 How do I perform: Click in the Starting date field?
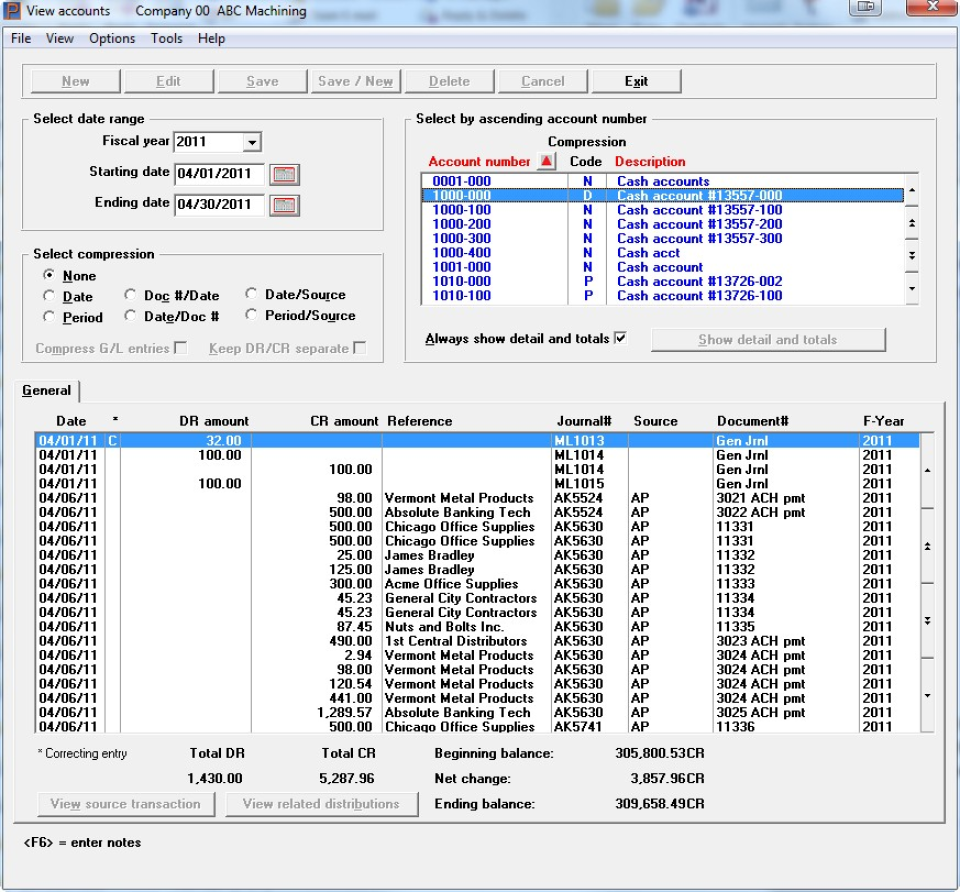click(x=219, y=175)
